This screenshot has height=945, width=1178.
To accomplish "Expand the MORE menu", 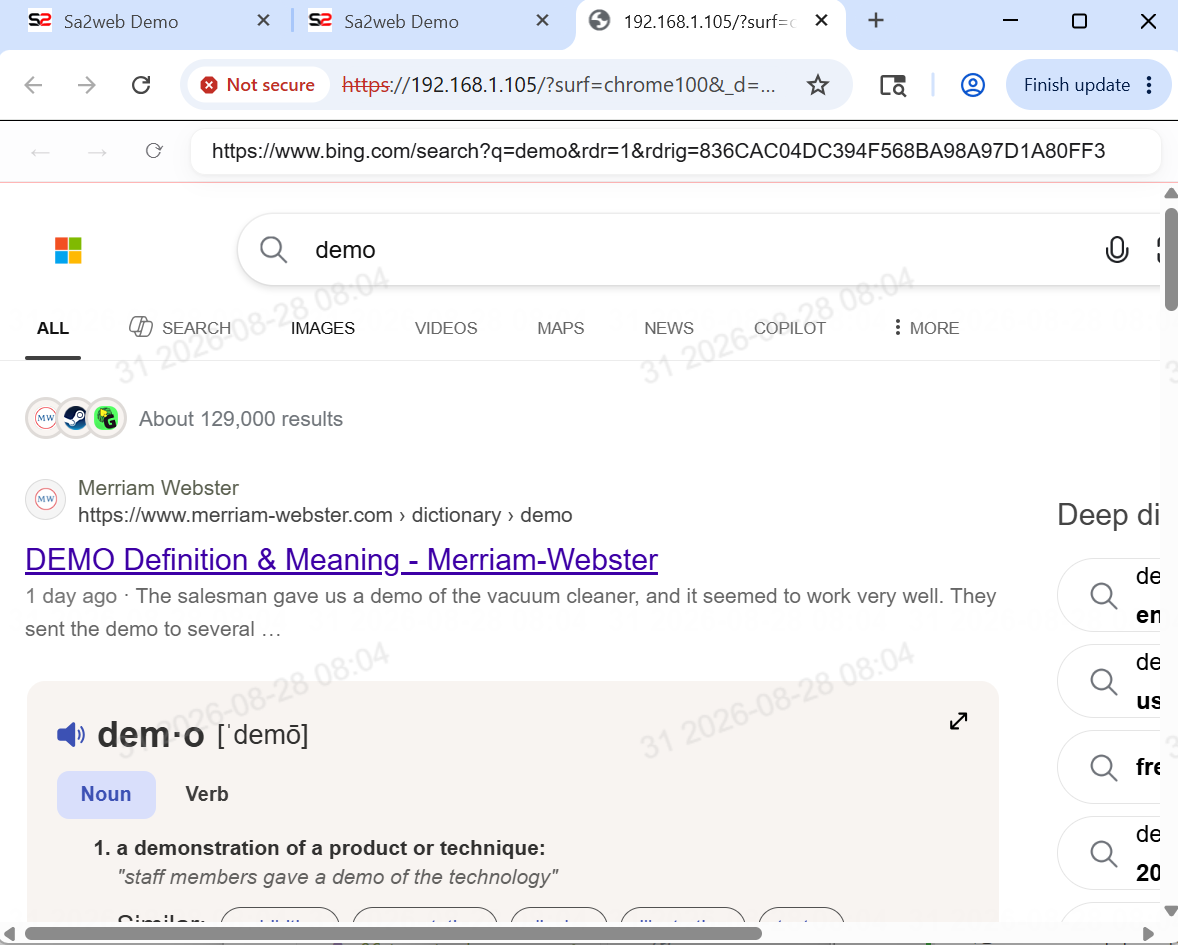I will (x=926, y=328).
